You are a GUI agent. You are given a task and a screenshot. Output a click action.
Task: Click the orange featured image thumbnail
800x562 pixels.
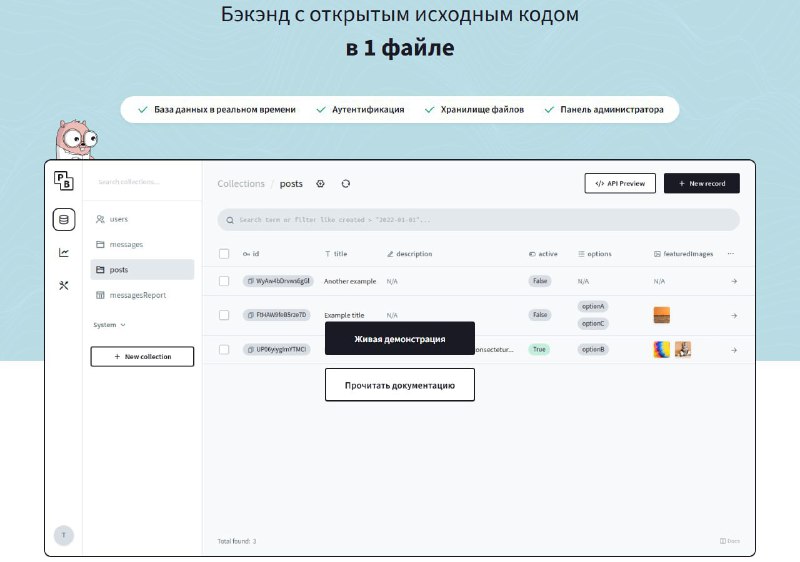662,315
